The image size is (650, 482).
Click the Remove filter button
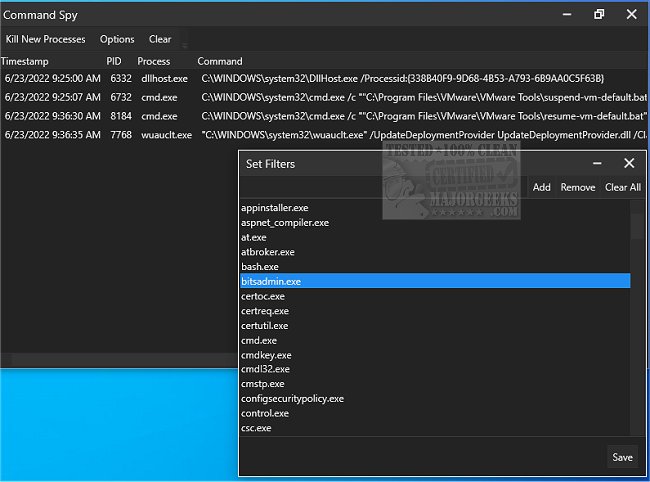coord(577,187)
